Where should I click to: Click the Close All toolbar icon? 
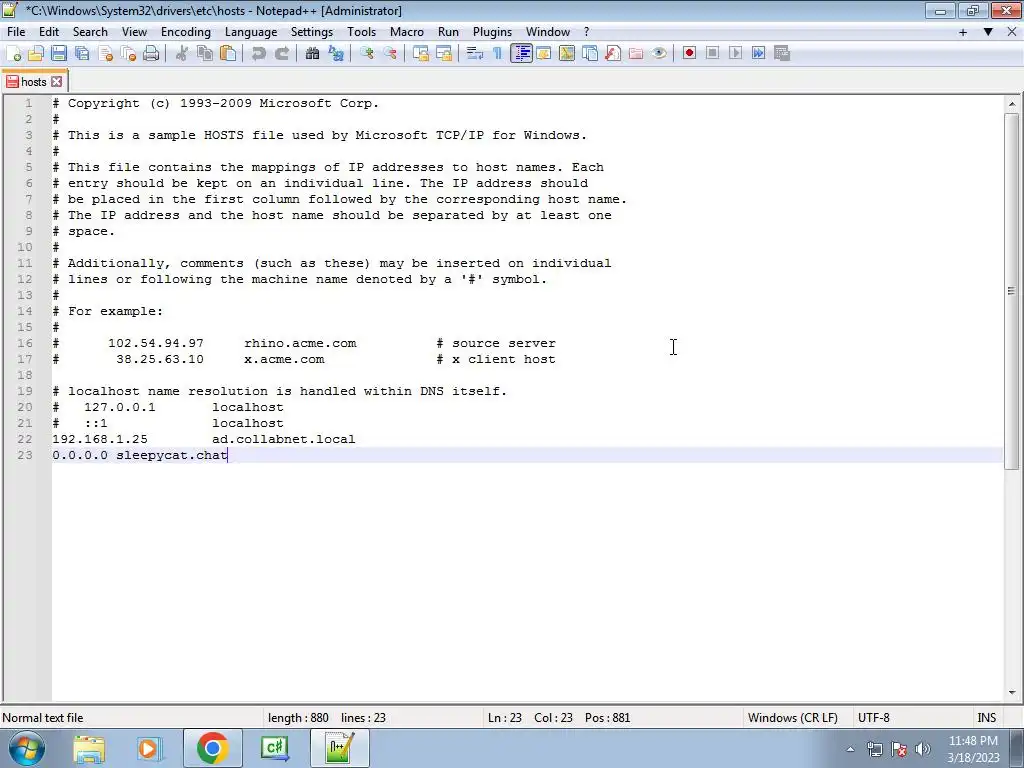pos(128,54)
